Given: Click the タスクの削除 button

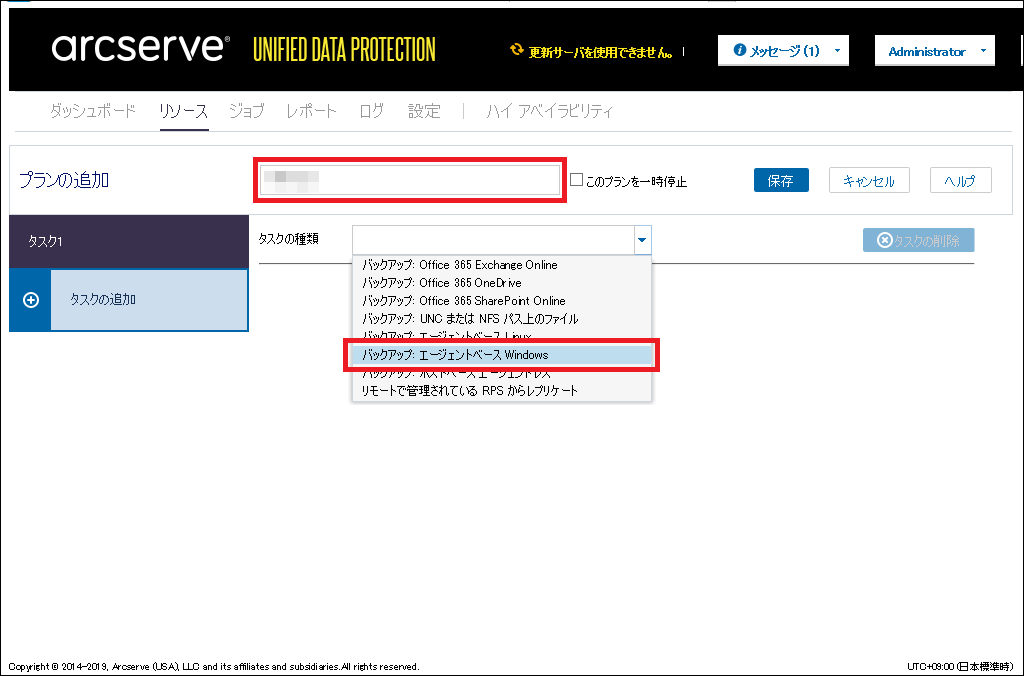Looking at the screenshot, I should [x=918, y=240].
